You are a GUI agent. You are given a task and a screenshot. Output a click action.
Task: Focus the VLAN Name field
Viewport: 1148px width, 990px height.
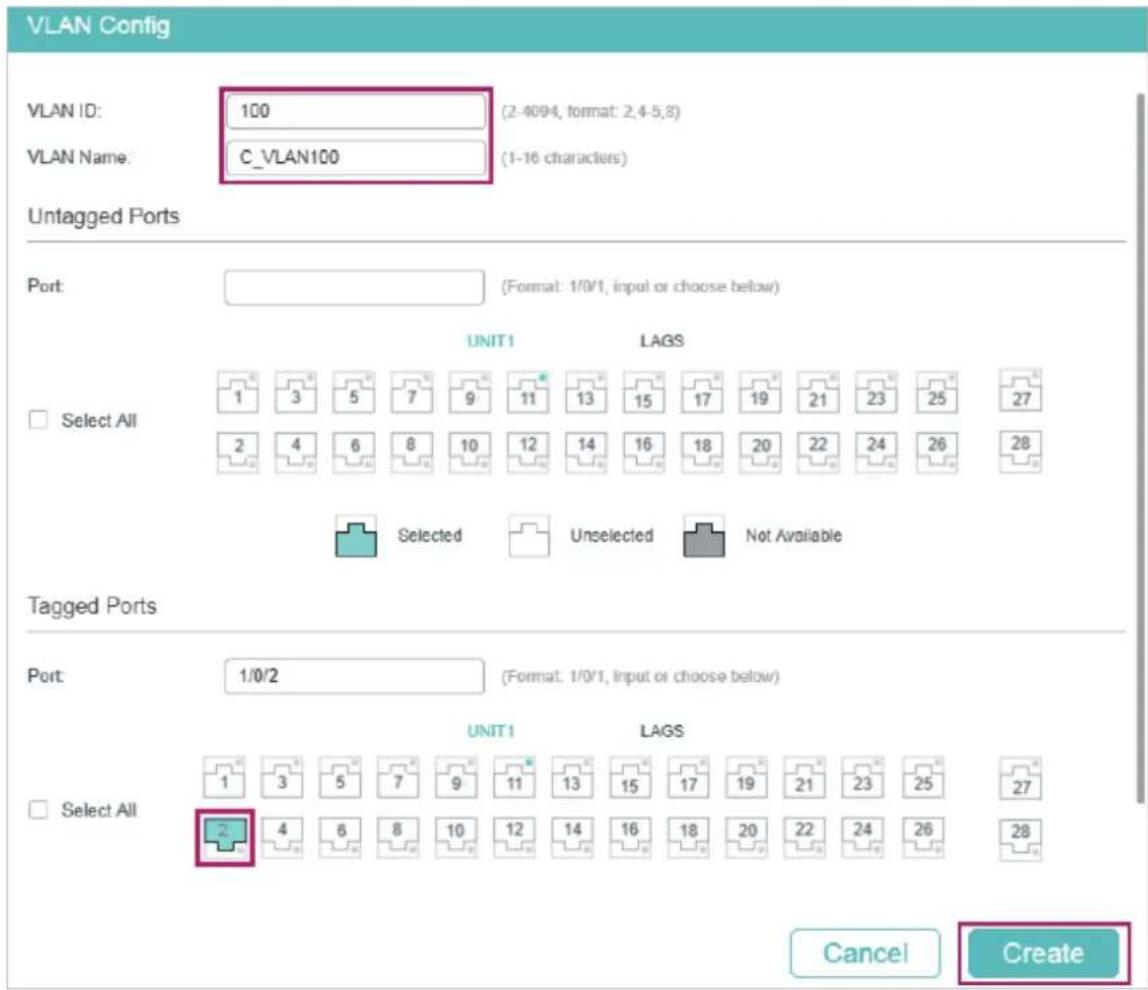[x=355, y=157]
